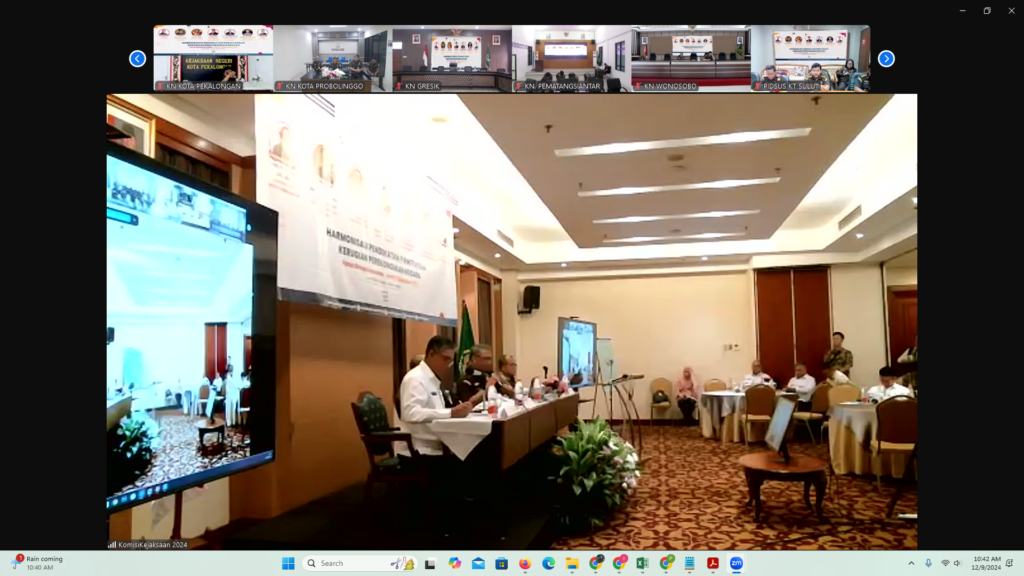
Task: Show next participant thumbnails with right arrow
Action: pyautogui.click(x=886, y=59)
